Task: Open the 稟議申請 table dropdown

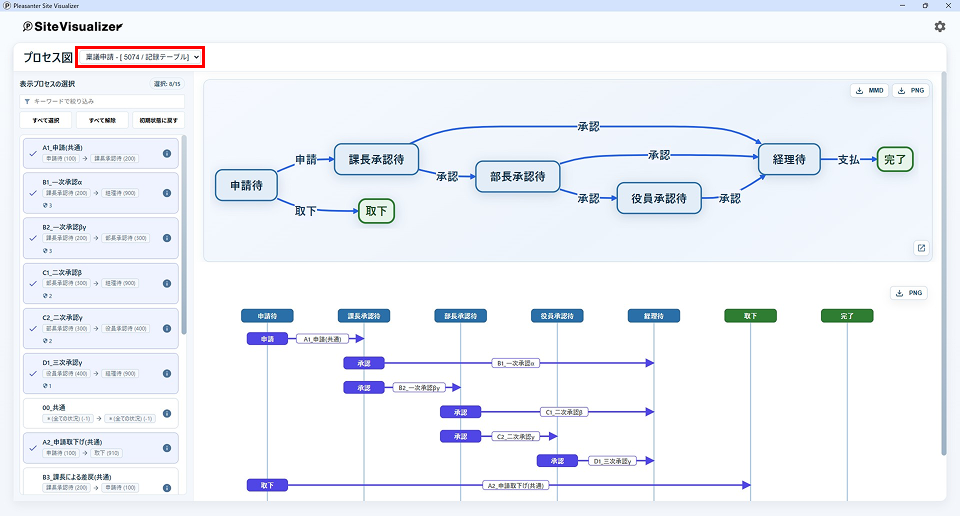Action: pos(141,57)
